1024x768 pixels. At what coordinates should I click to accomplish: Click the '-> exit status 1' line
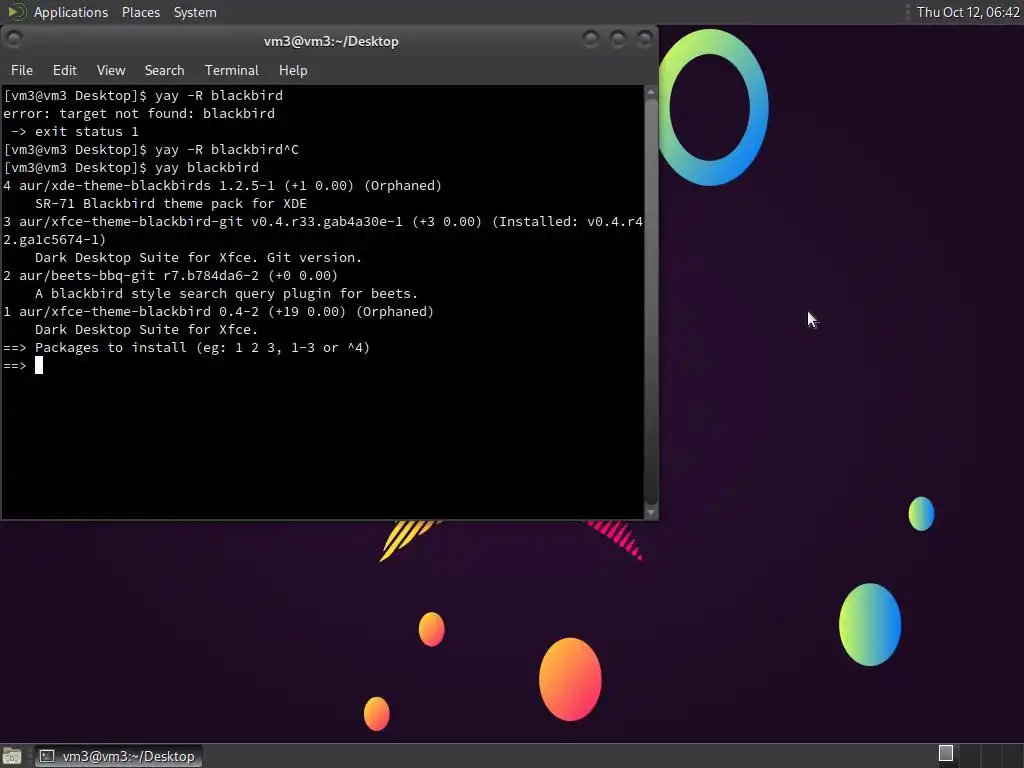[x=74, y=131]
